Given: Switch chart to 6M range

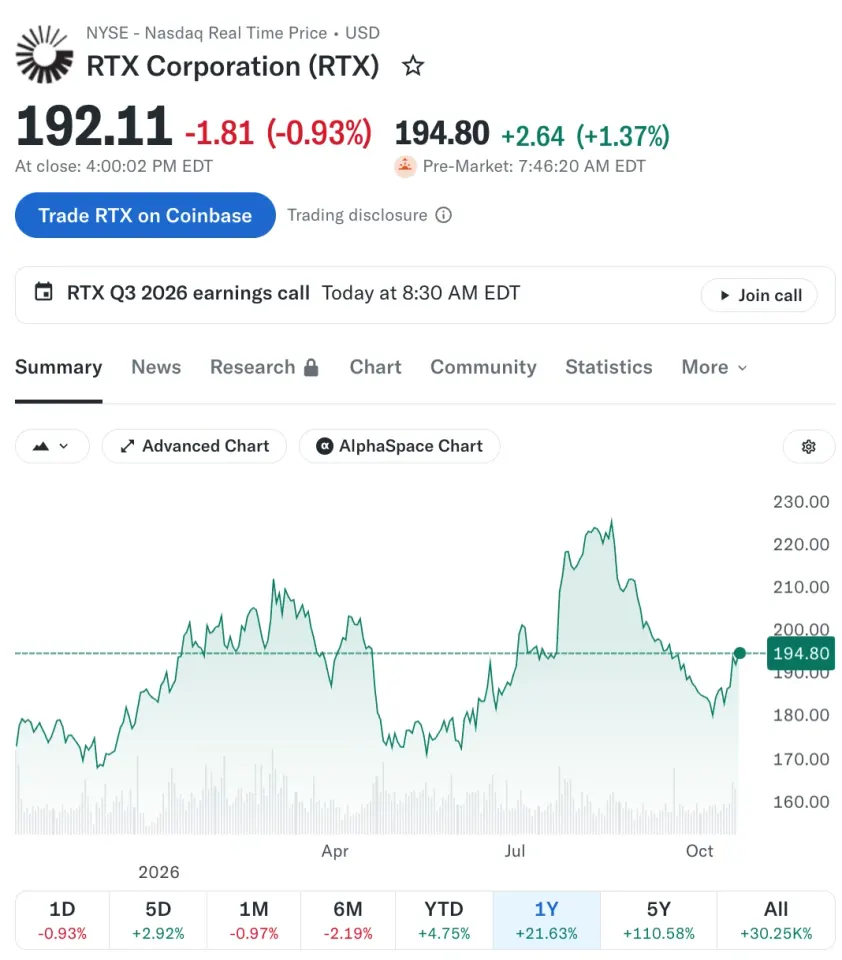Looking at the screenshot, I should coord(348,920).
